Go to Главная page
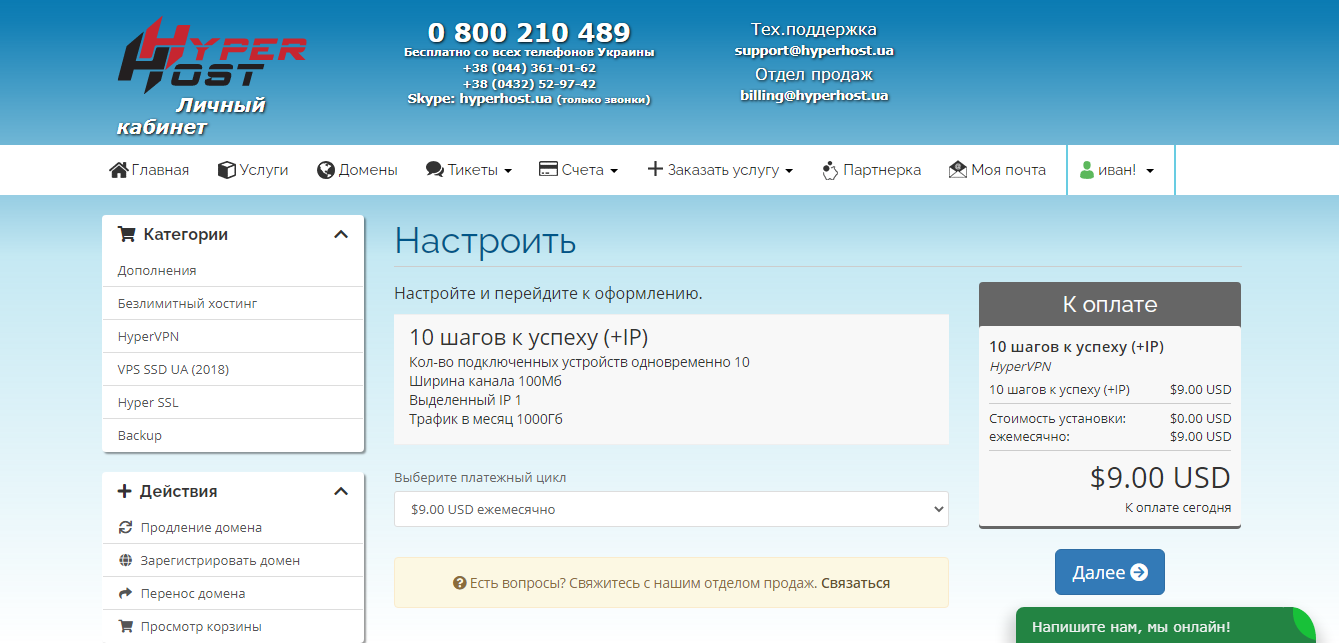1339x643 pixels. click(149, 170)
